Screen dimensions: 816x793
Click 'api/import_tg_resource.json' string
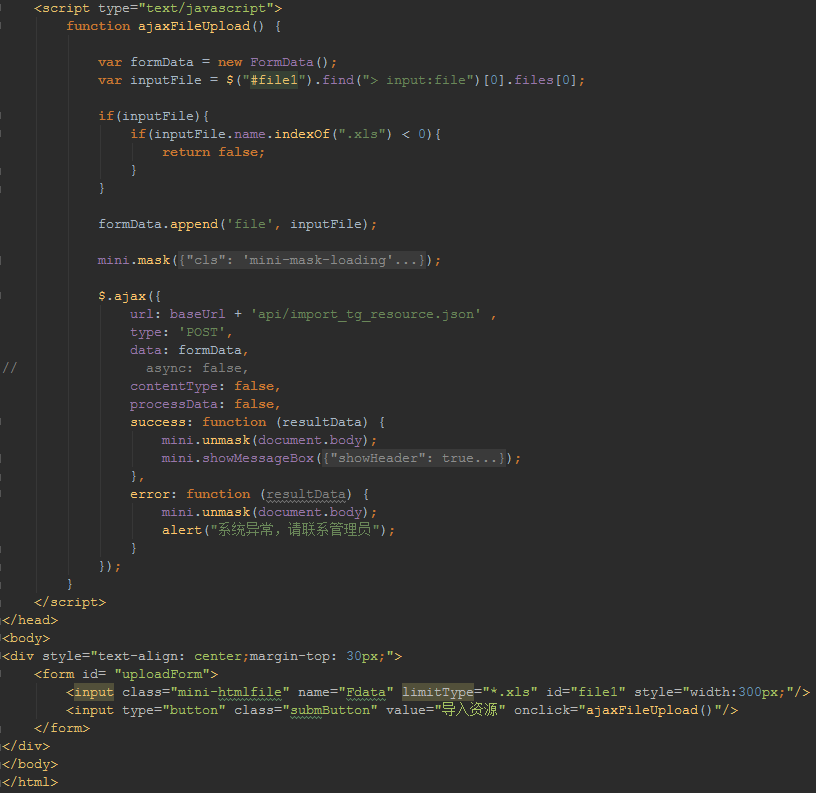pos(366,314)
